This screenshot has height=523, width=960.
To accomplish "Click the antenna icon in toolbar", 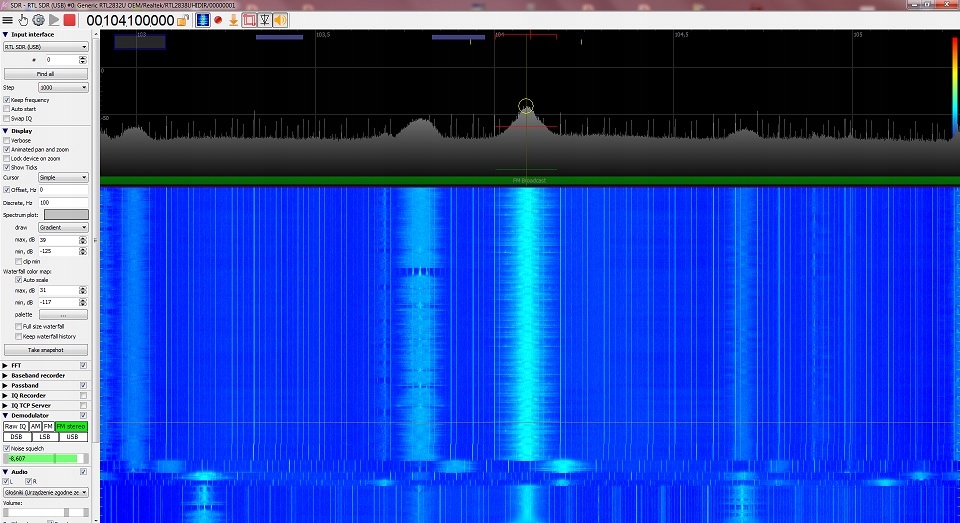I will (x=264, y=19).
